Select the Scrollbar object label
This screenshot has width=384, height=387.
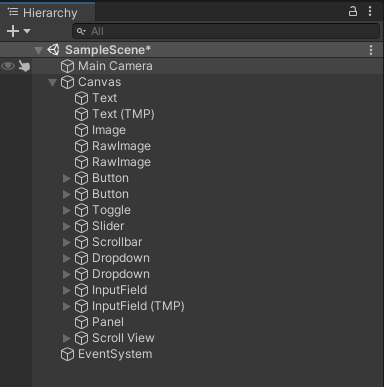[117, 242]
